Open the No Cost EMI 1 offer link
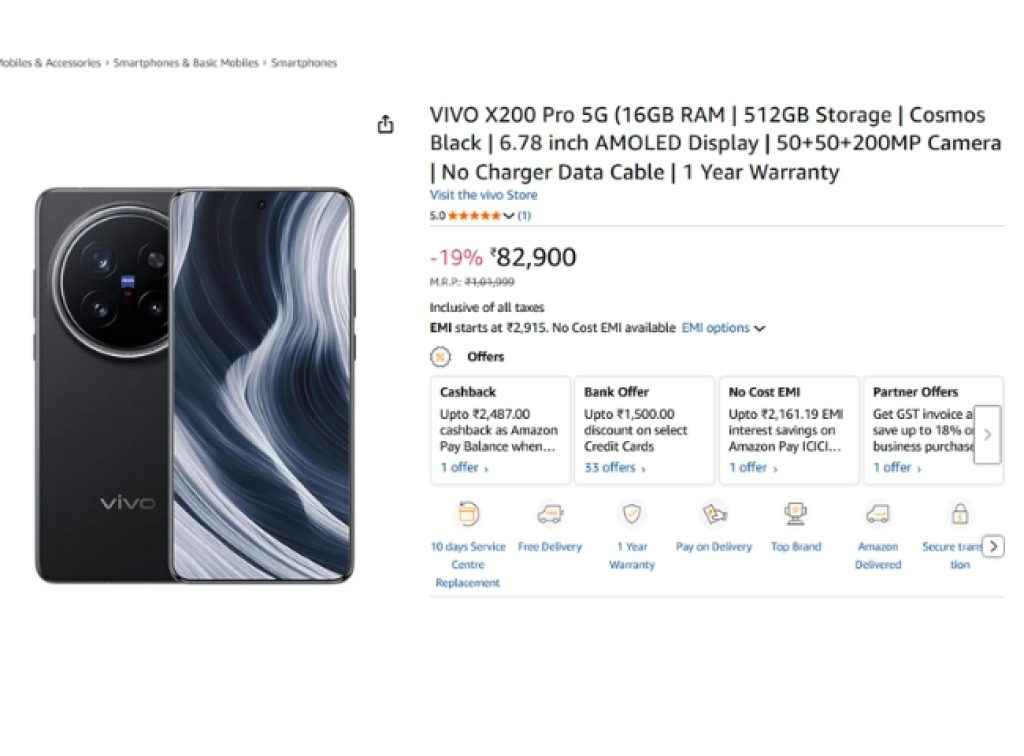The width and height of the screenshot is (1024, 756). click(x=752, y=468)
